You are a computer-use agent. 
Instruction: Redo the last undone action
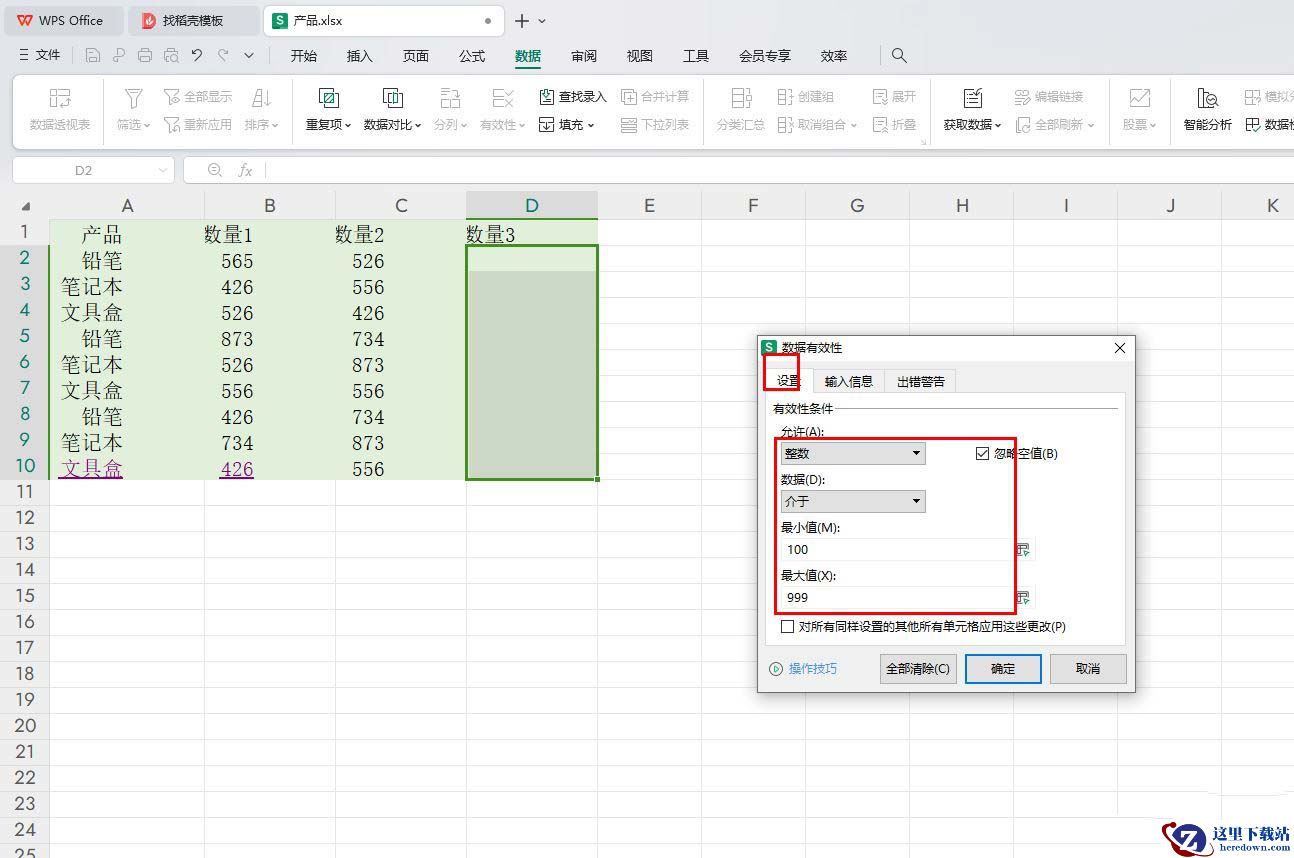coord(223,56)
